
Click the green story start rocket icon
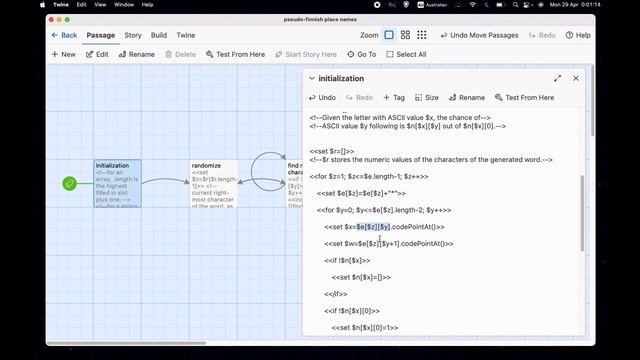69,184
